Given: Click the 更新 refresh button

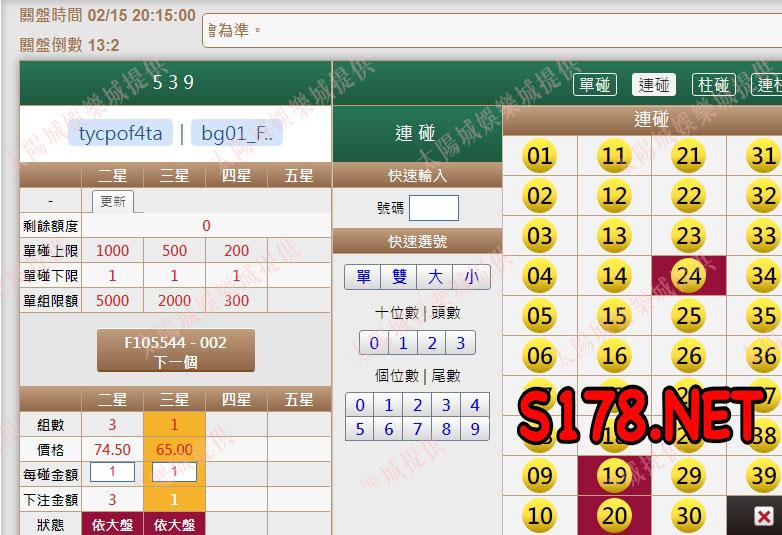Looking at the screenshot, I should (x=113, y=201).
